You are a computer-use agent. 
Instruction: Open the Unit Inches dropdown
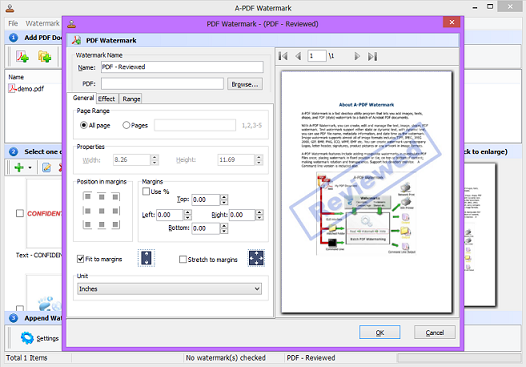pos(169,289)
